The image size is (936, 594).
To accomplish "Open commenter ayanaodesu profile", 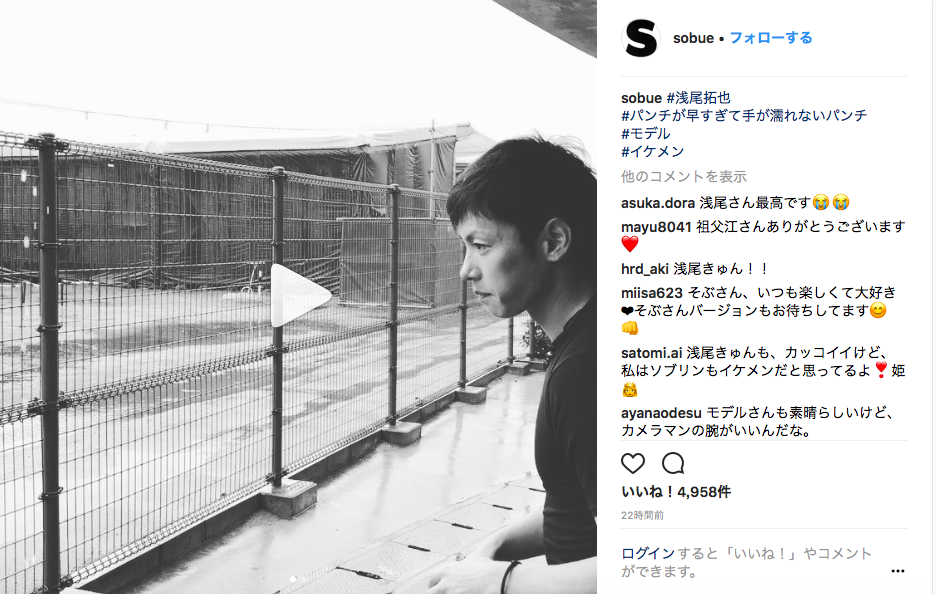I will pyautogui.click(x=661, y=413).
